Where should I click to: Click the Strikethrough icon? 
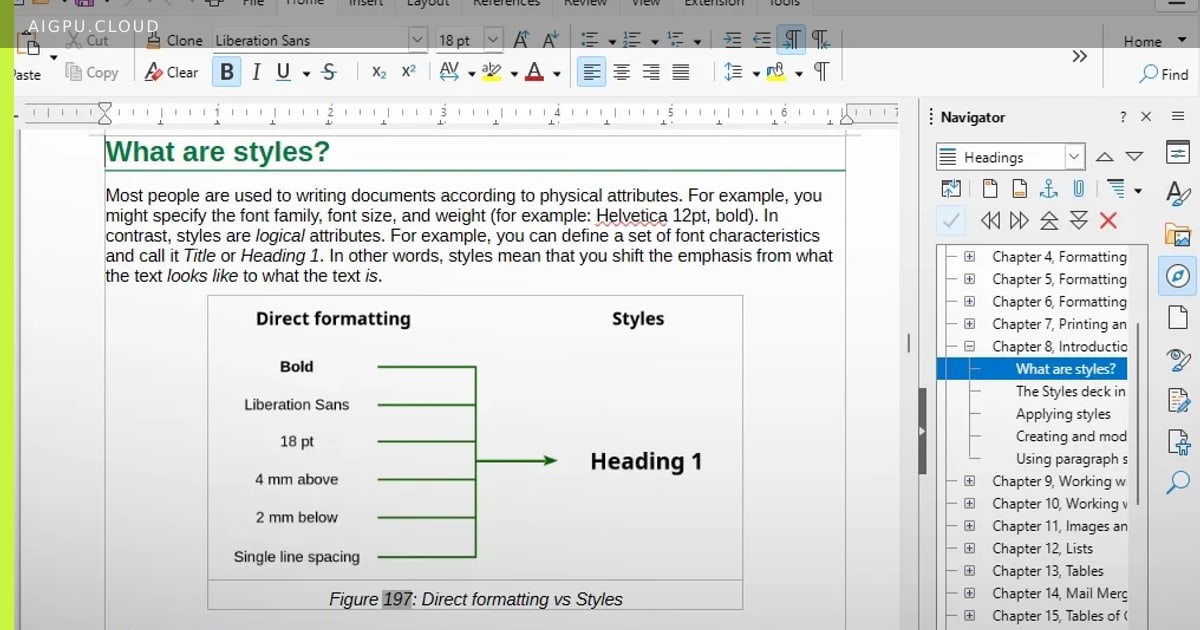pos(330,72)
